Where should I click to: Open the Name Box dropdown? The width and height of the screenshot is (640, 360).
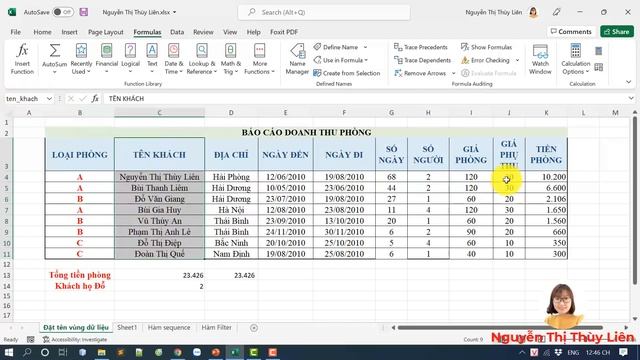click(49, 98)
